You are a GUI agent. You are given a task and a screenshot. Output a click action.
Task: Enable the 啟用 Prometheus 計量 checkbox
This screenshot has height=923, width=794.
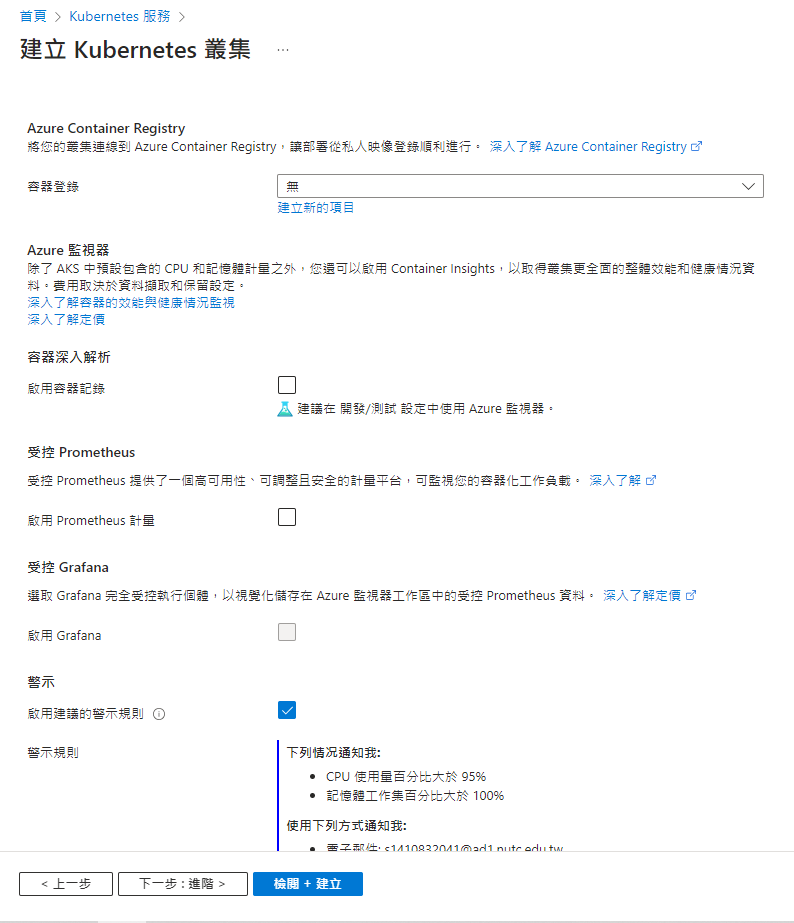click(287, 517)
